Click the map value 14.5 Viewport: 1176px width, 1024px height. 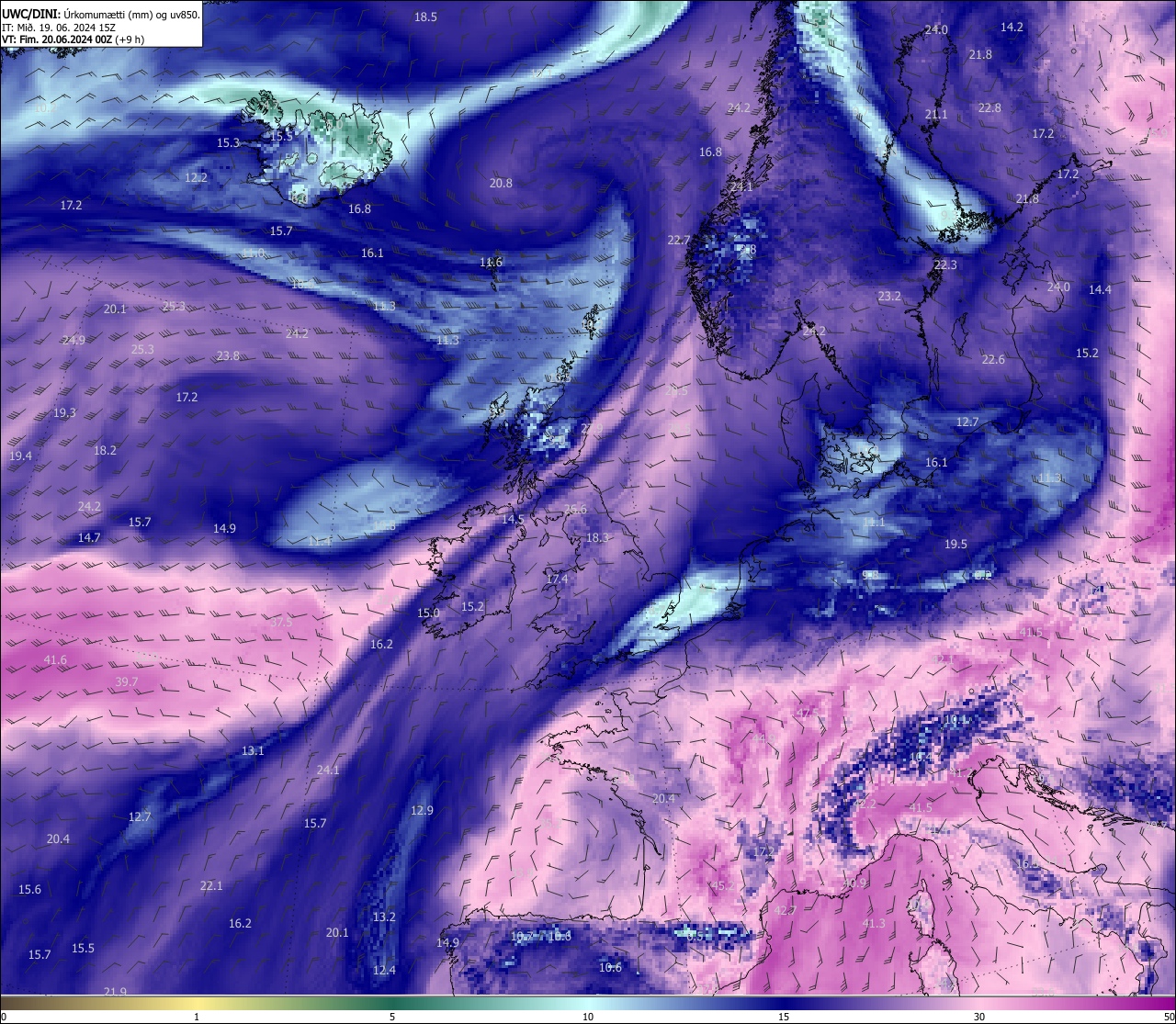point(513,519)
